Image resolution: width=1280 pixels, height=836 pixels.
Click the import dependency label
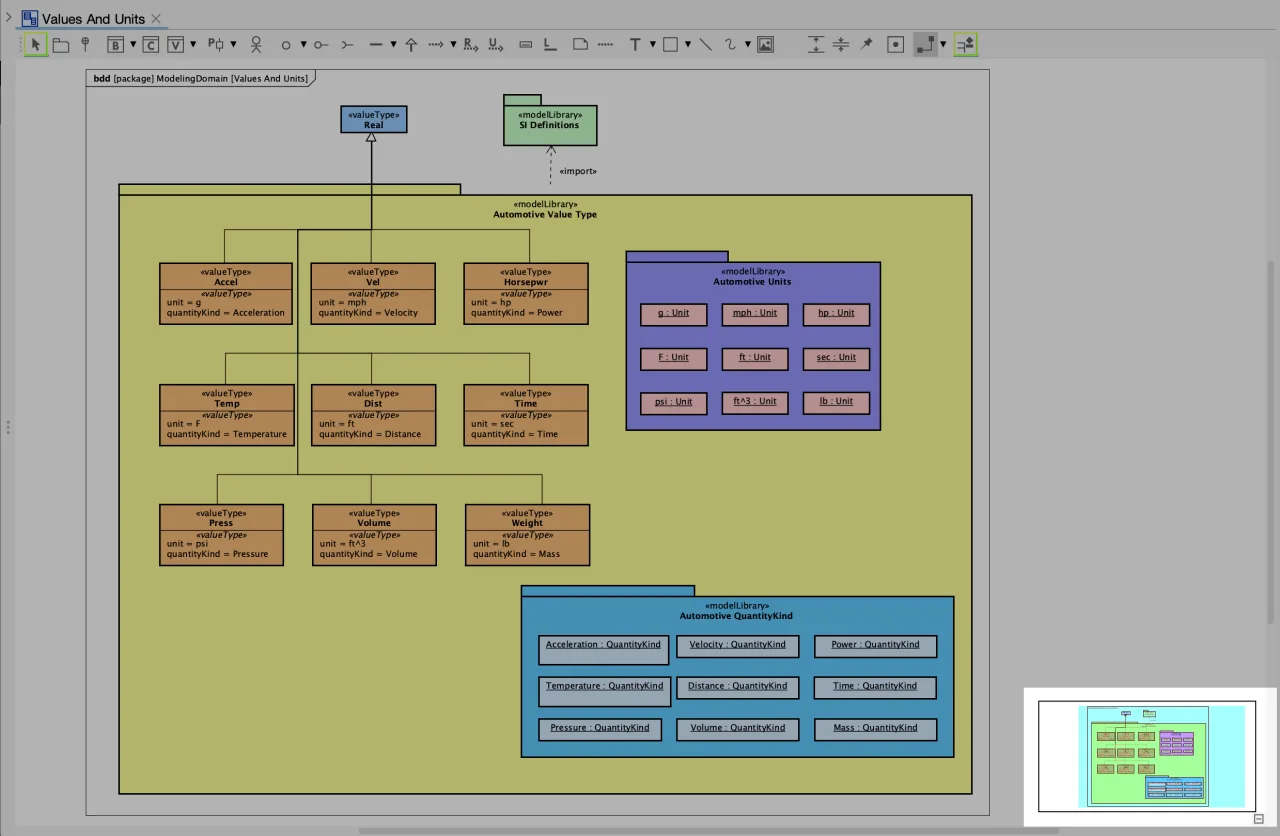[578, 171]
